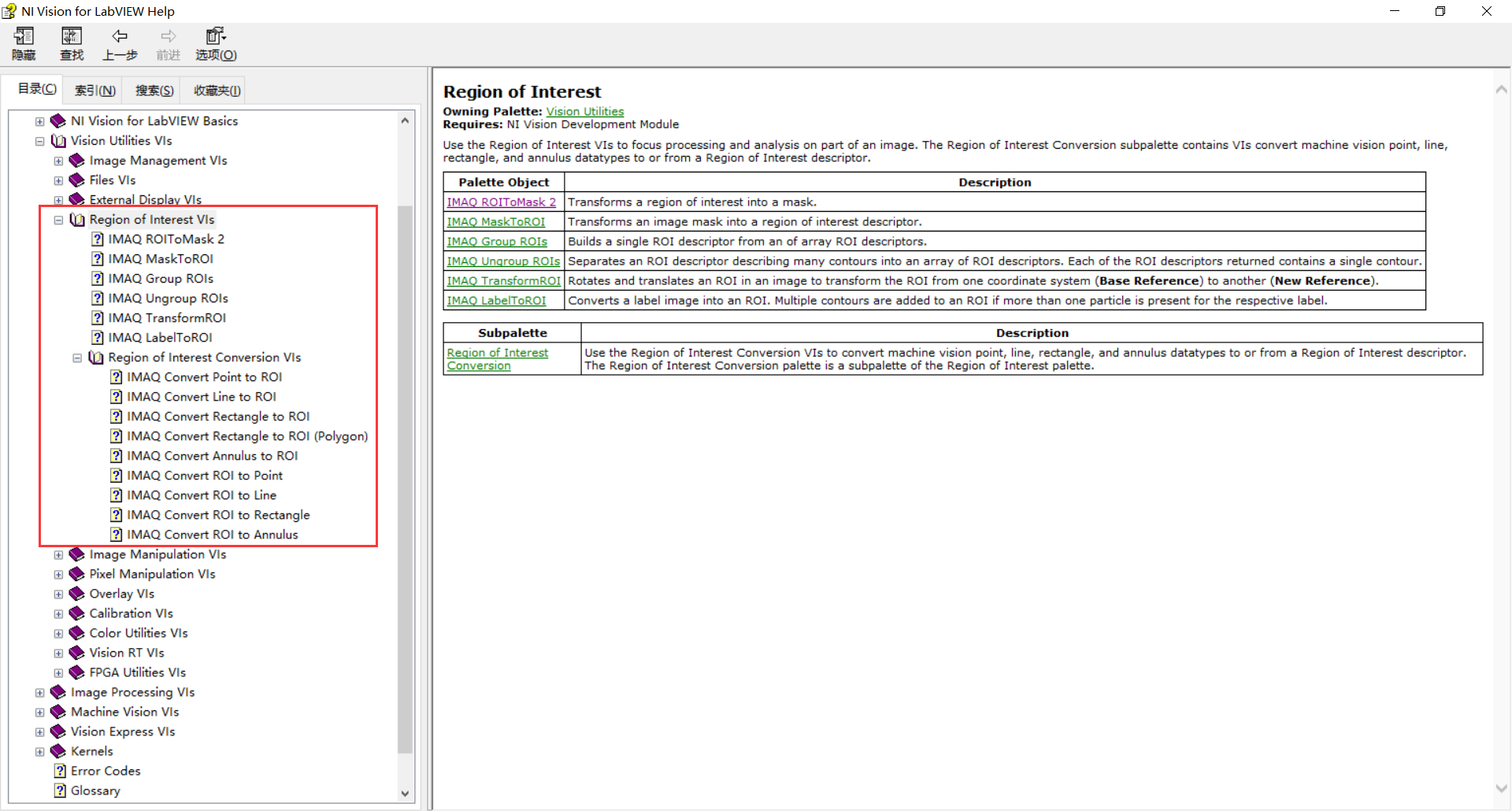
Task: Collapse the Region of Interest Conversion VIs node
Action: click(x=77, y=357)
